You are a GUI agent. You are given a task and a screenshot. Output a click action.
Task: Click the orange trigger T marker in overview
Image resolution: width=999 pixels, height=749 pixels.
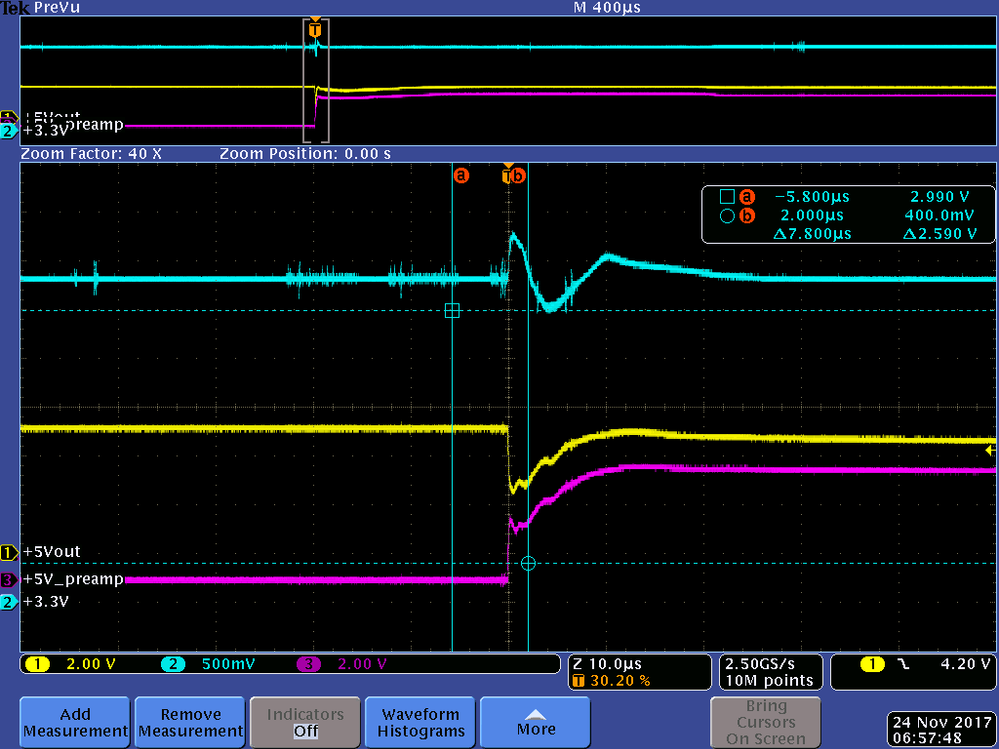315,29
